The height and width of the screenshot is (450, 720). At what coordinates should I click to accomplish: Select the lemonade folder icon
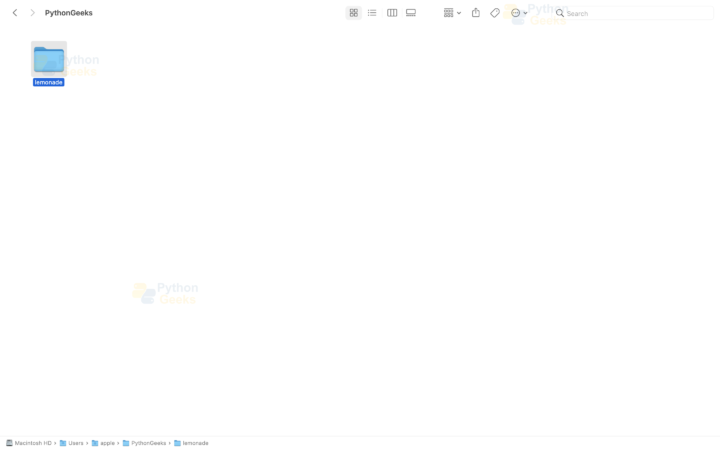(49, 59)
